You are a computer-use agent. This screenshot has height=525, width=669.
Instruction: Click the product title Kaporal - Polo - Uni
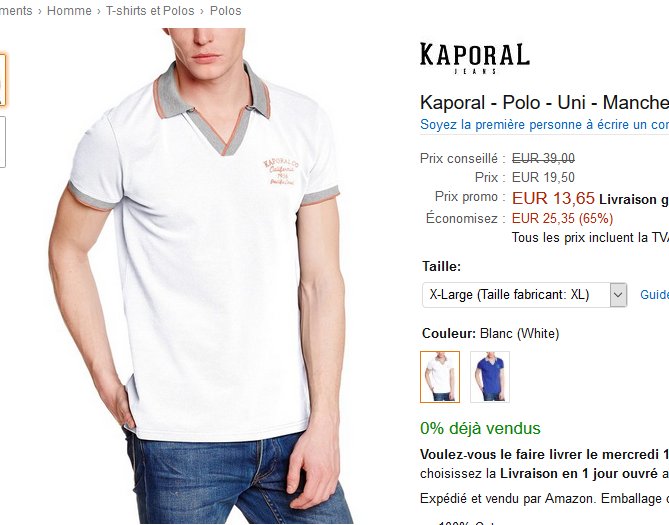[x=544, y=102]
